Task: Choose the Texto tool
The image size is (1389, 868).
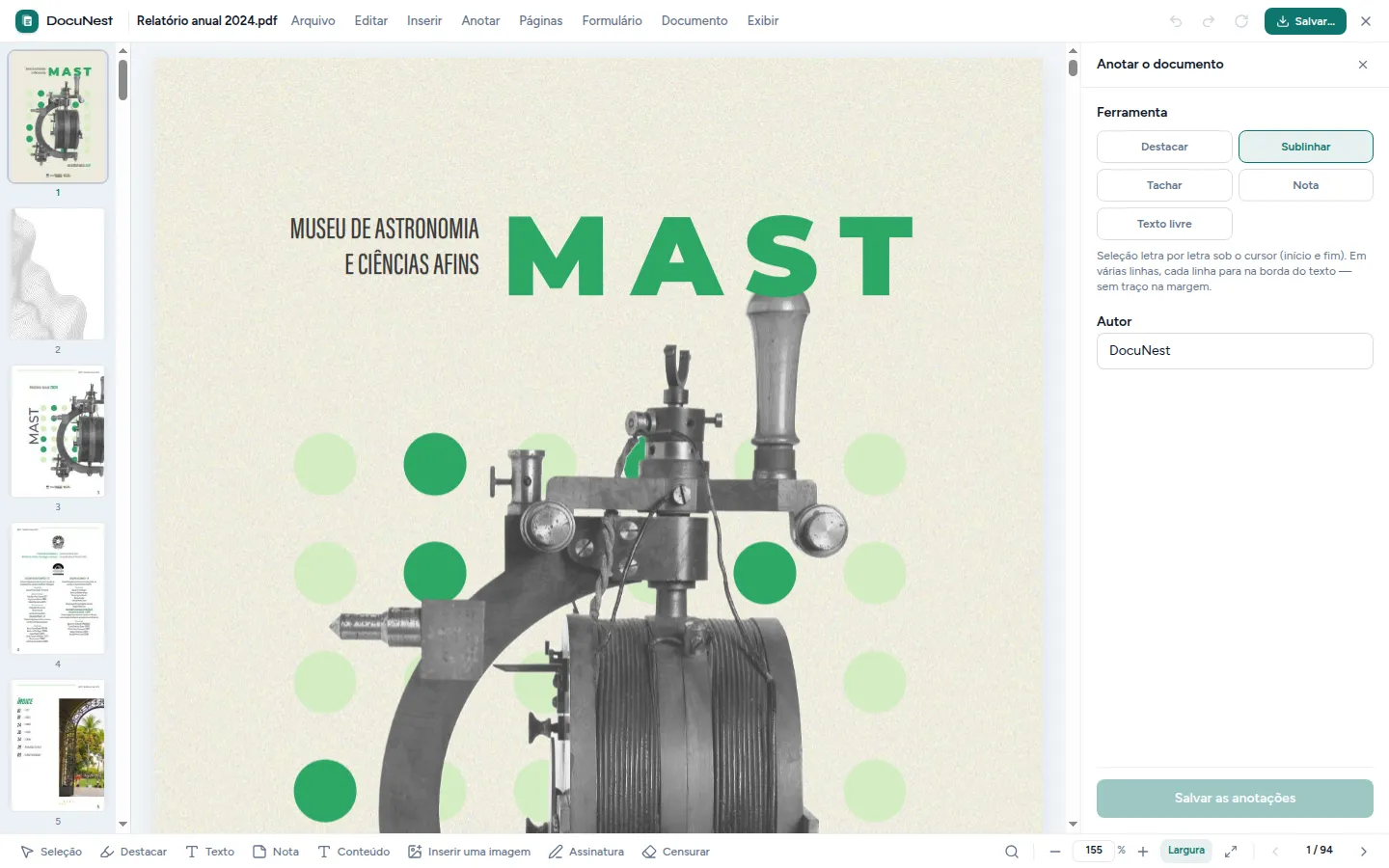Action: tap(210, 852)
